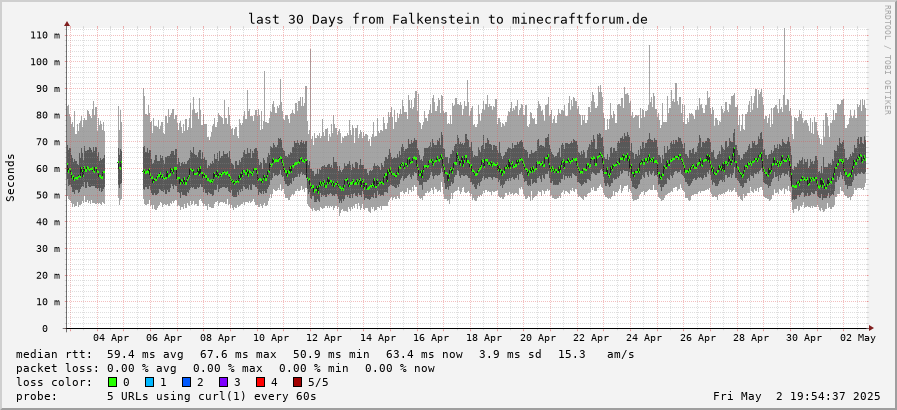Click the 'loss color:' legend label
The image size is (897, 410).
click(x=53, y=382)
